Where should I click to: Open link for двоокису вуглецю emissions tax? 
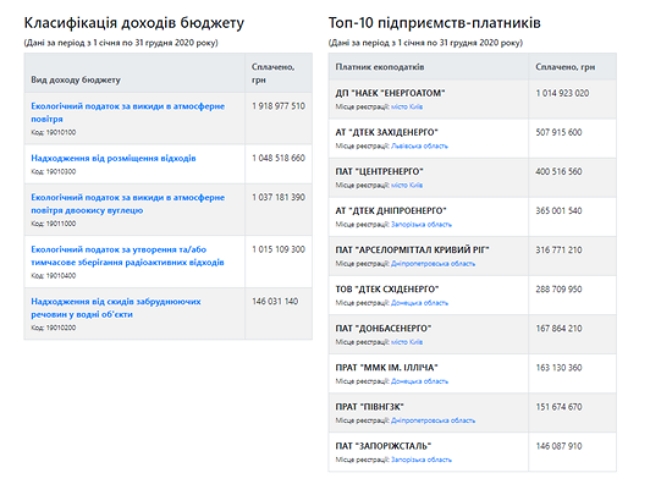(x=128, y=203)
